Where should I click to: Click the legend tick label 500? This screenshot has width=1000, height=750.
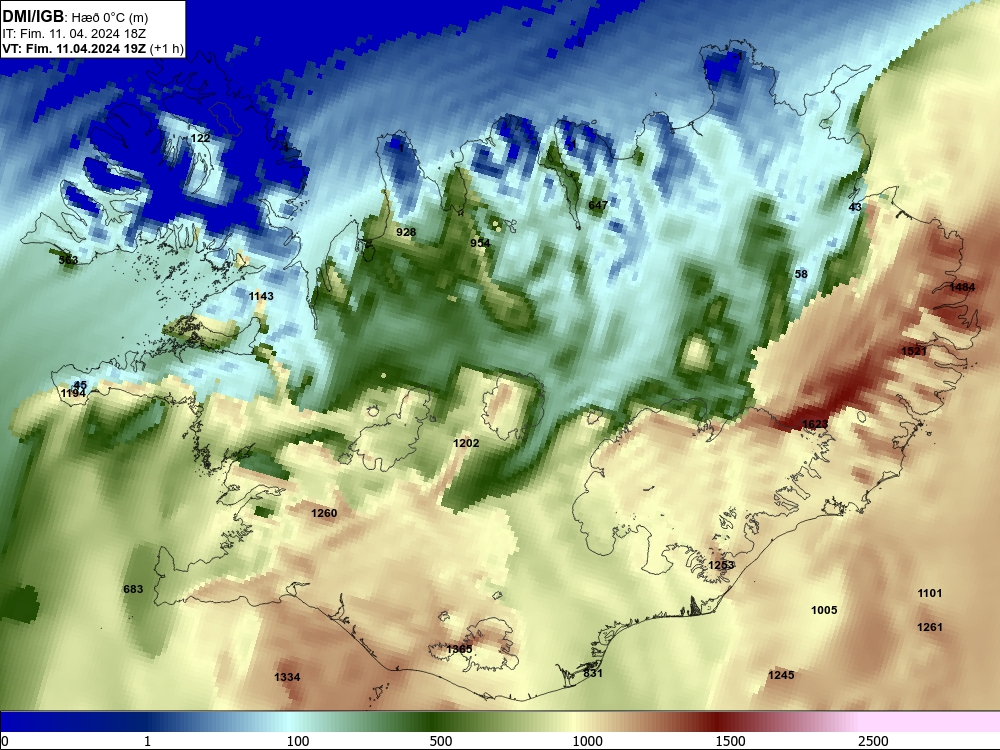coord(441,741)
